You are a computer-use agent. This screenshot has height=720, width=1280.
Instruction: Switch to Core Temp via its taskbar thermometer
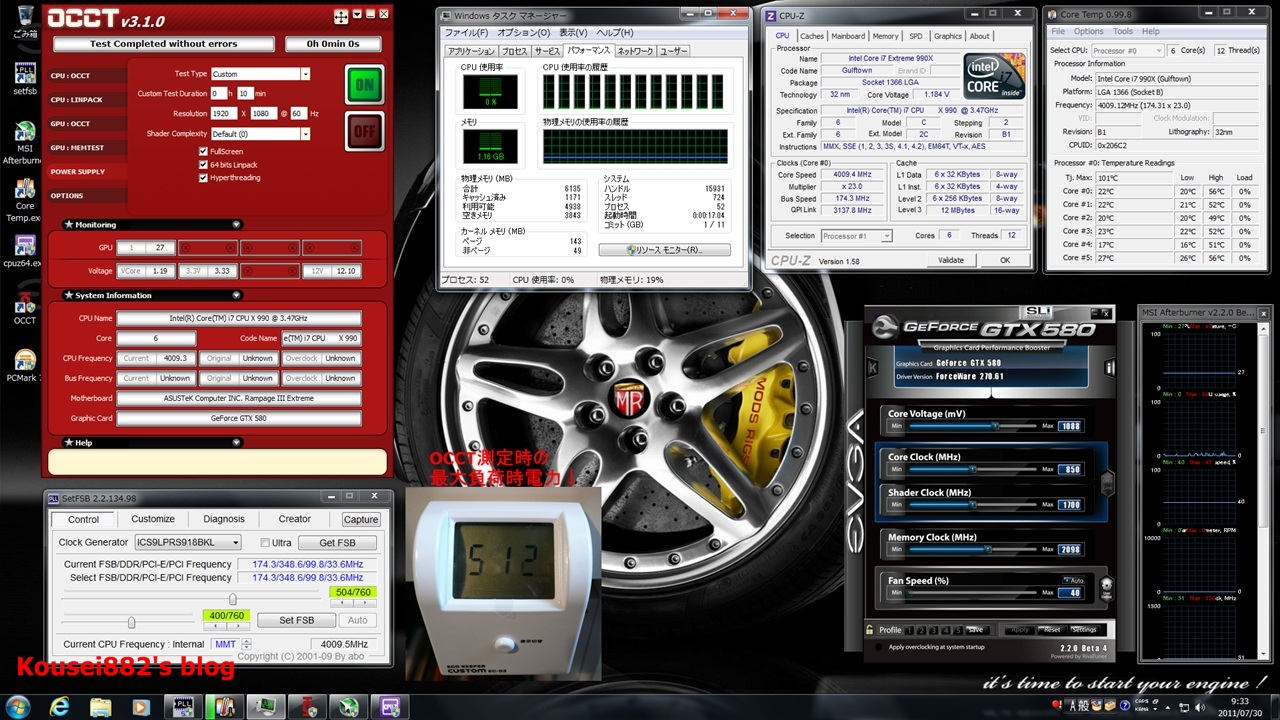pyautogui.click(x=226, y=706)
